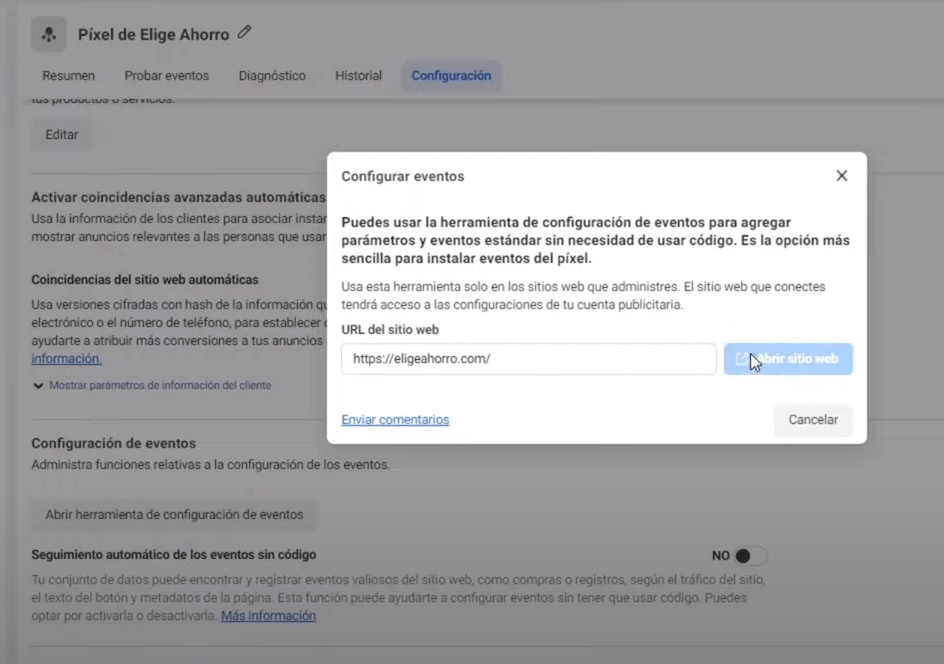Screen dimensions: 944x664
Task: Switch to Probar eventos tab
Action: pos(166,76)
